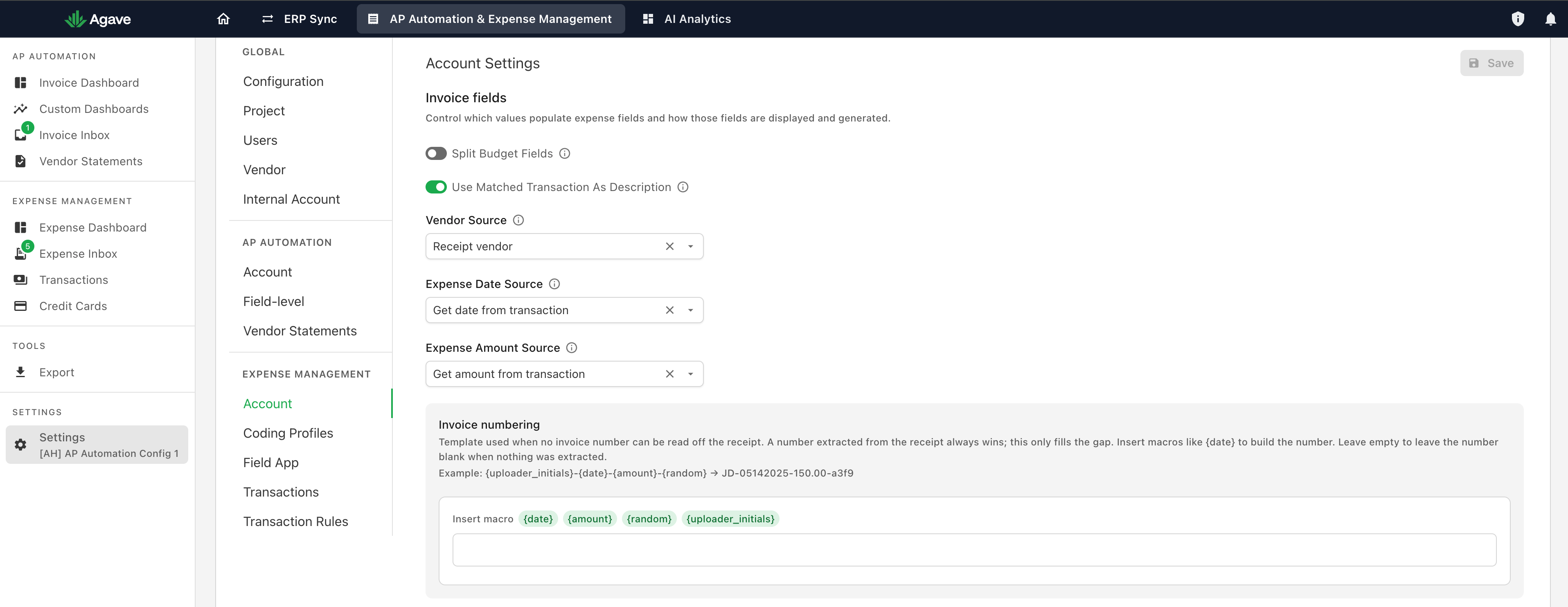The image size is (1568, 607).
Task: Open the shield security icon
Action: (1518, 19)
